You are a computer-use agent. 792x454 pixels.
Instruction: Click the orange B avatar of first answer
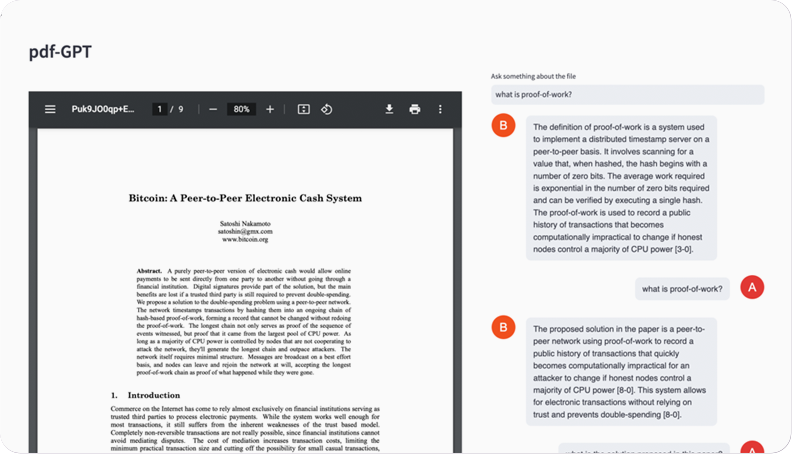click(504, 126)
